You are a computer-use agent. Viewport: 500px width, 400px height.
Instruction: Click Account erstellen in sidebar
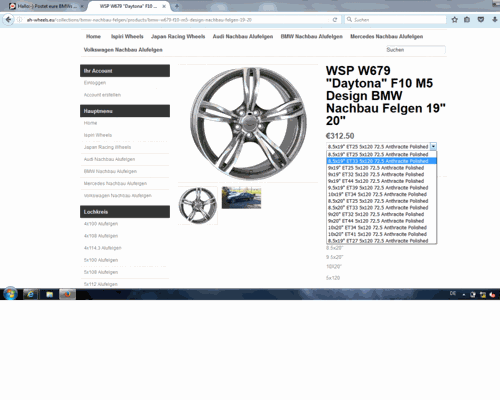tap(102, 95)
